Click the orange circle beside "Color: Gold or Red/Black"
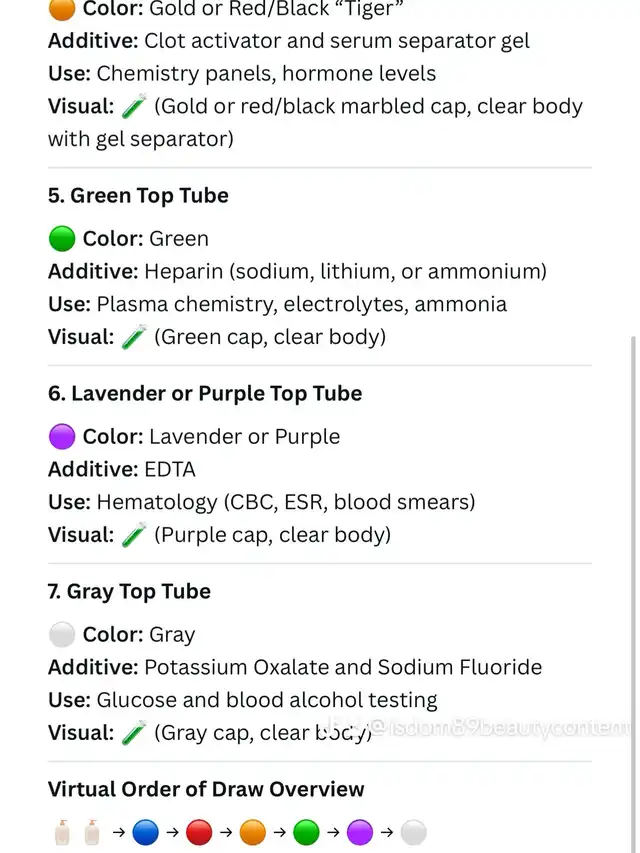 (62, 9)
